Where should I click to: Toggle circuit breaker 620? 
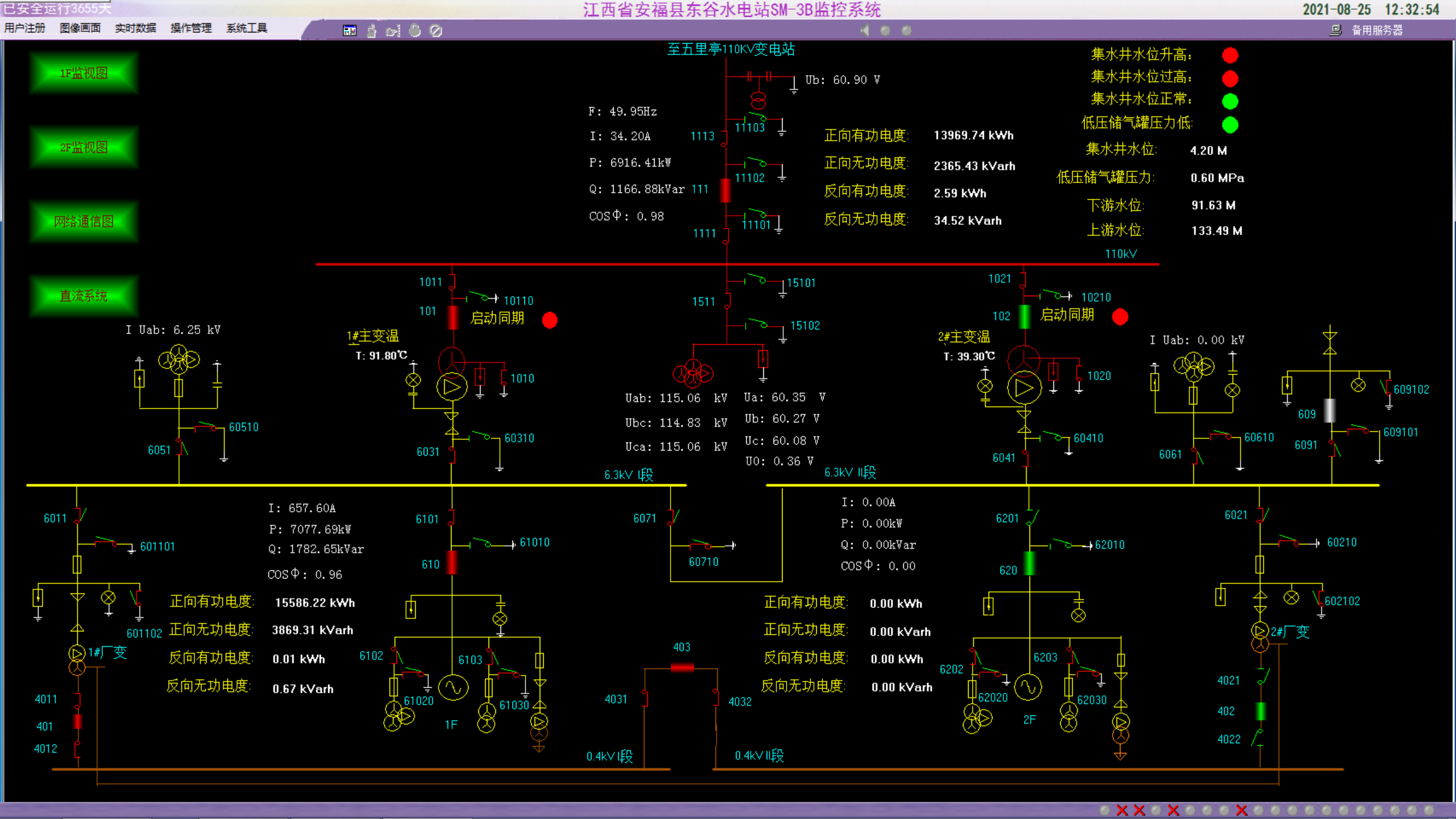(1029, 564)
